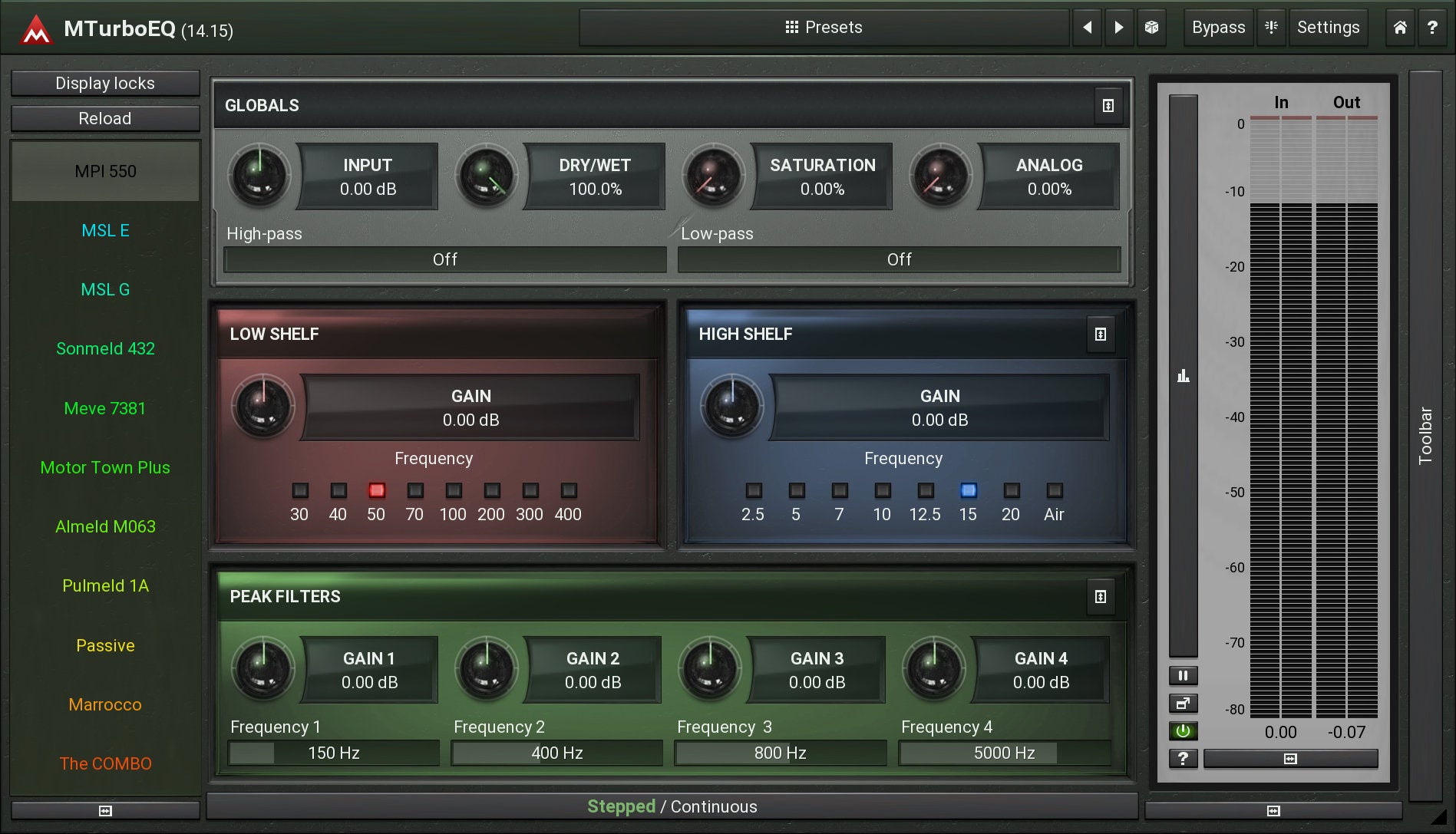Go to the next preset arrow

coord(1119,28)
